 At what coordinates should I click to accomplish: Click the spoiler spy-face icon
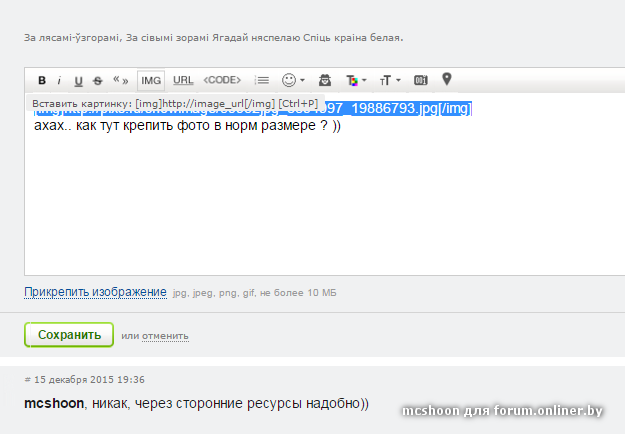pyautogui.click(x=325, y=80)
